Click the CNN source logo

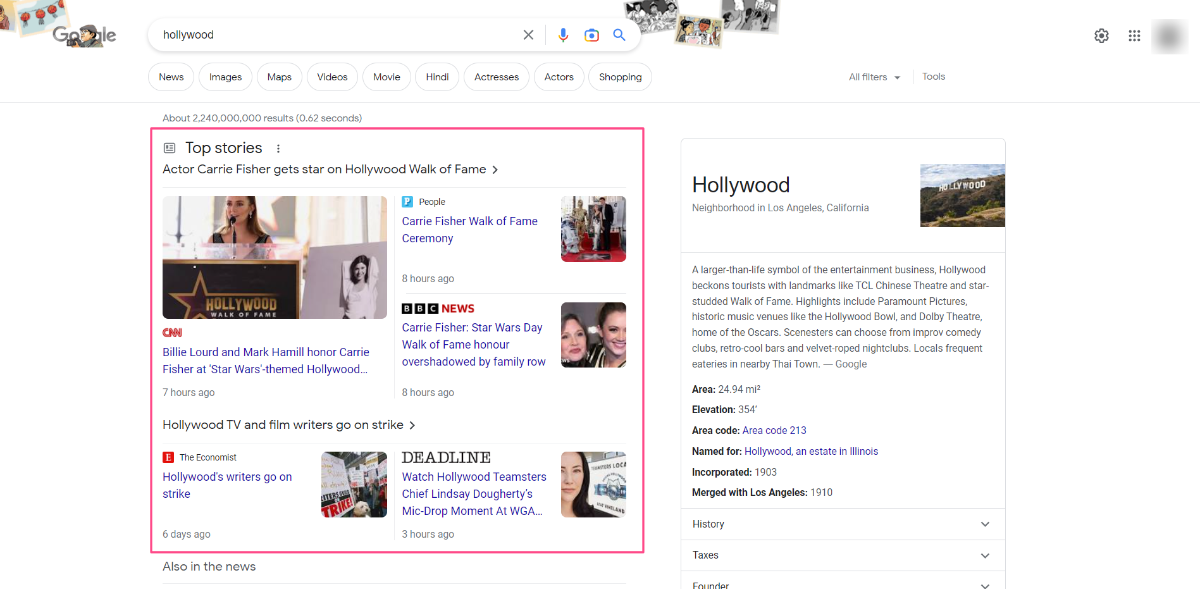point(172,332)
